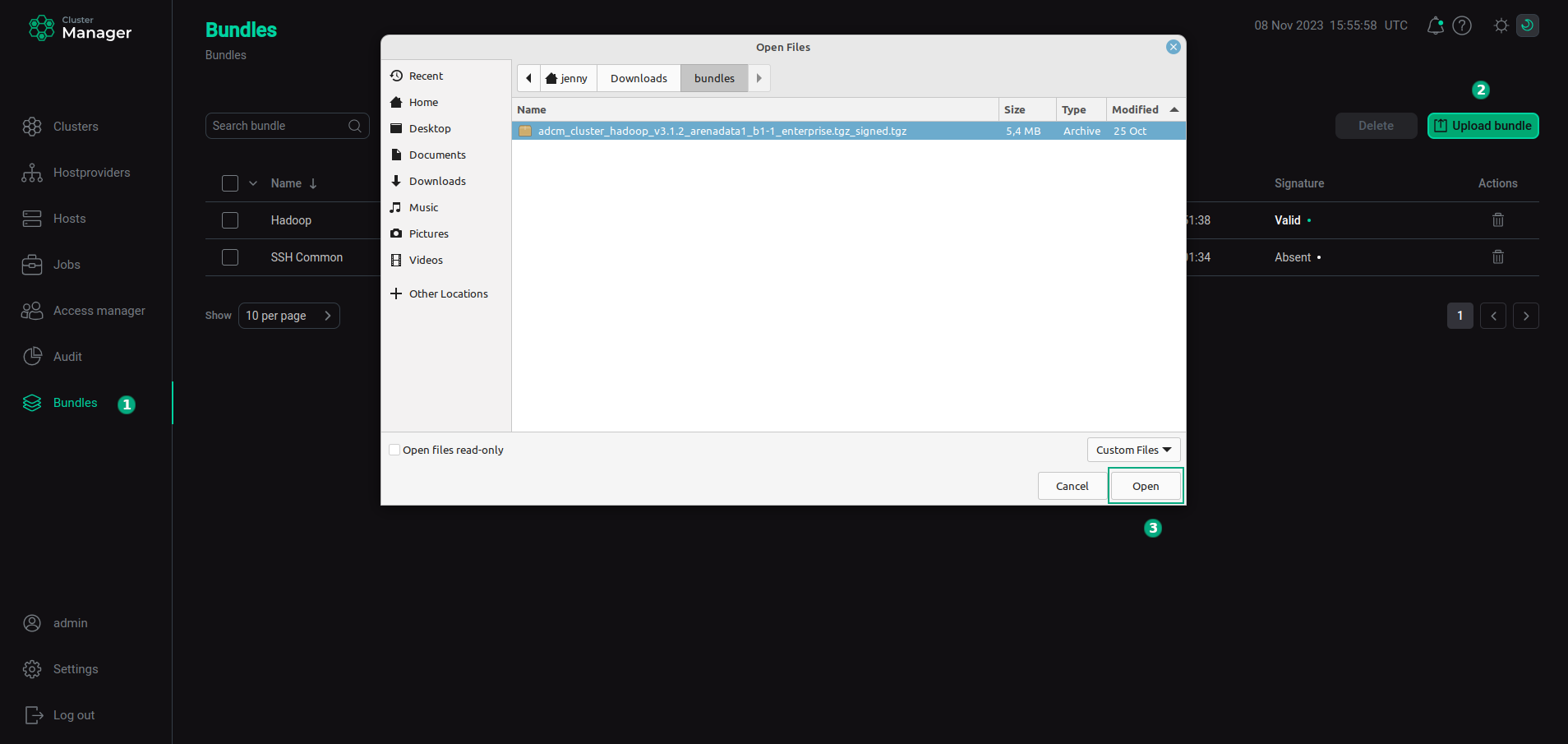This screenshot has width=1568, height=744.
Task: Check the Hadoop bundle checkbox
Action: tap(230, 220)
